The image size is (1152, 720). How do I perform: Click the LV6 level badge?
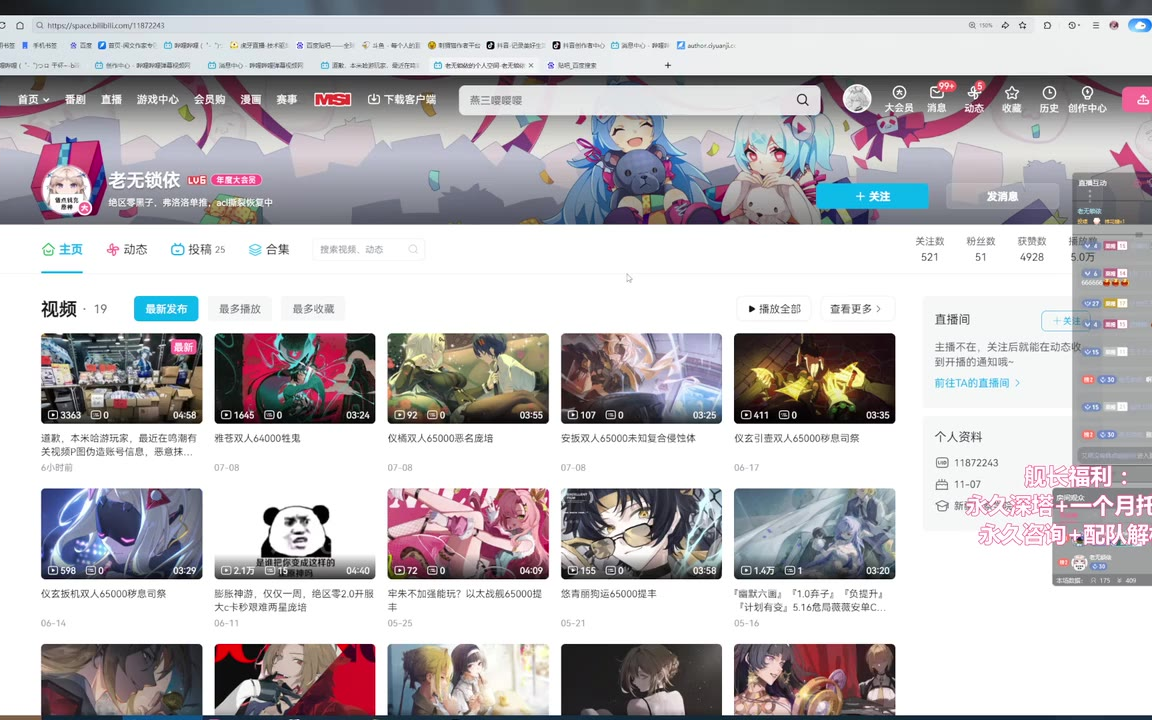click(x=197, y=180)
